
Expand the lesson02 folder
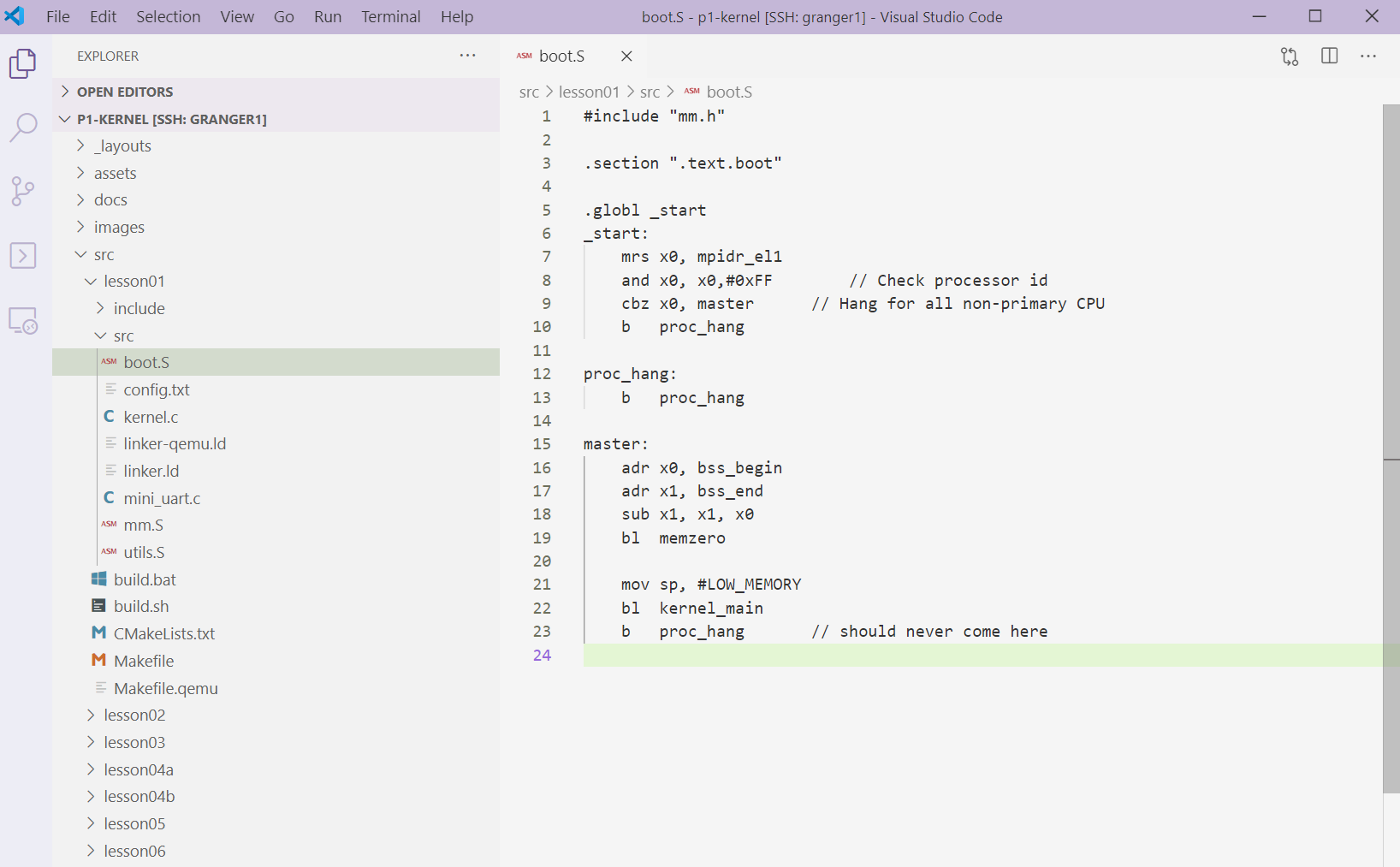[x=276, y=716]
